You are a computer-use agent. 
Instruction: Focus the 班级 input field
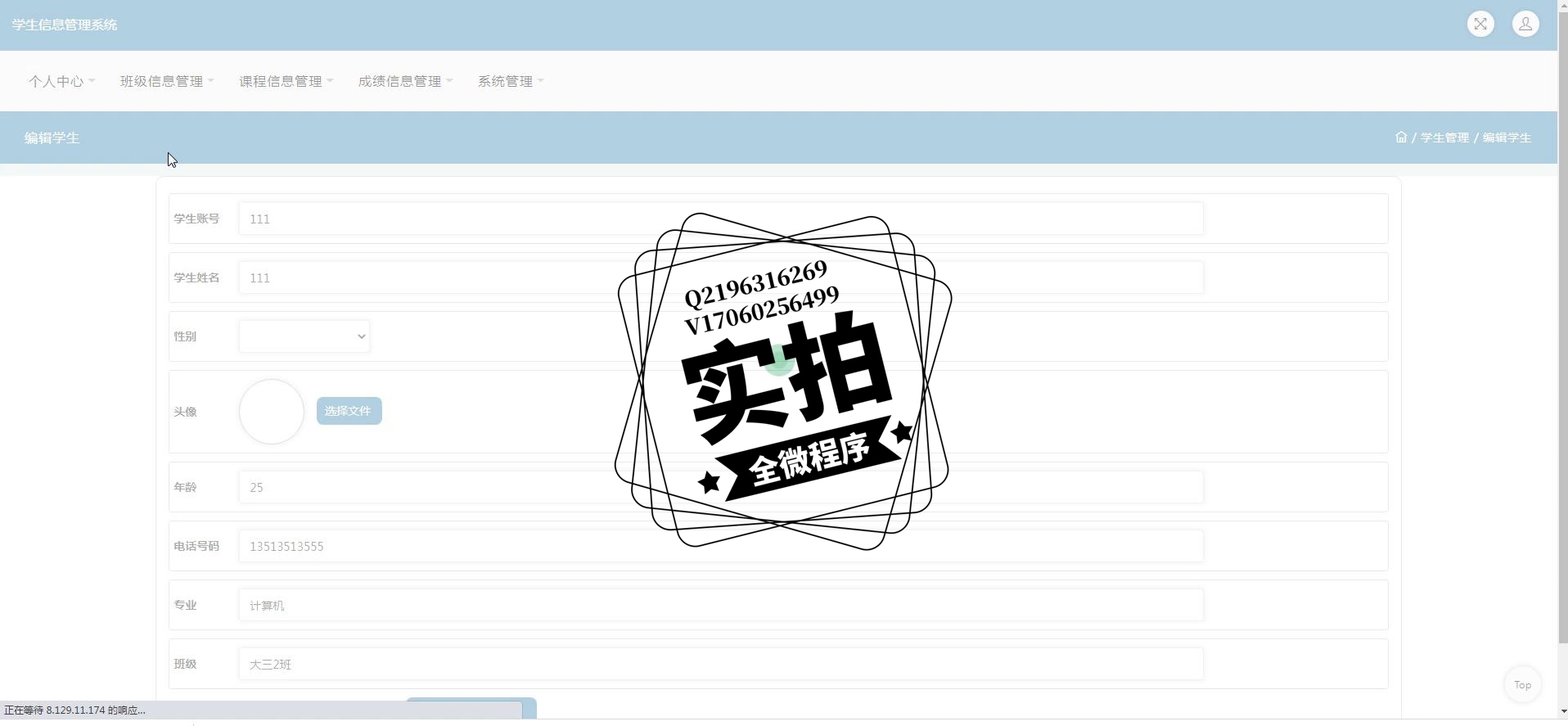pyautogui.click(x=721, y=664)
